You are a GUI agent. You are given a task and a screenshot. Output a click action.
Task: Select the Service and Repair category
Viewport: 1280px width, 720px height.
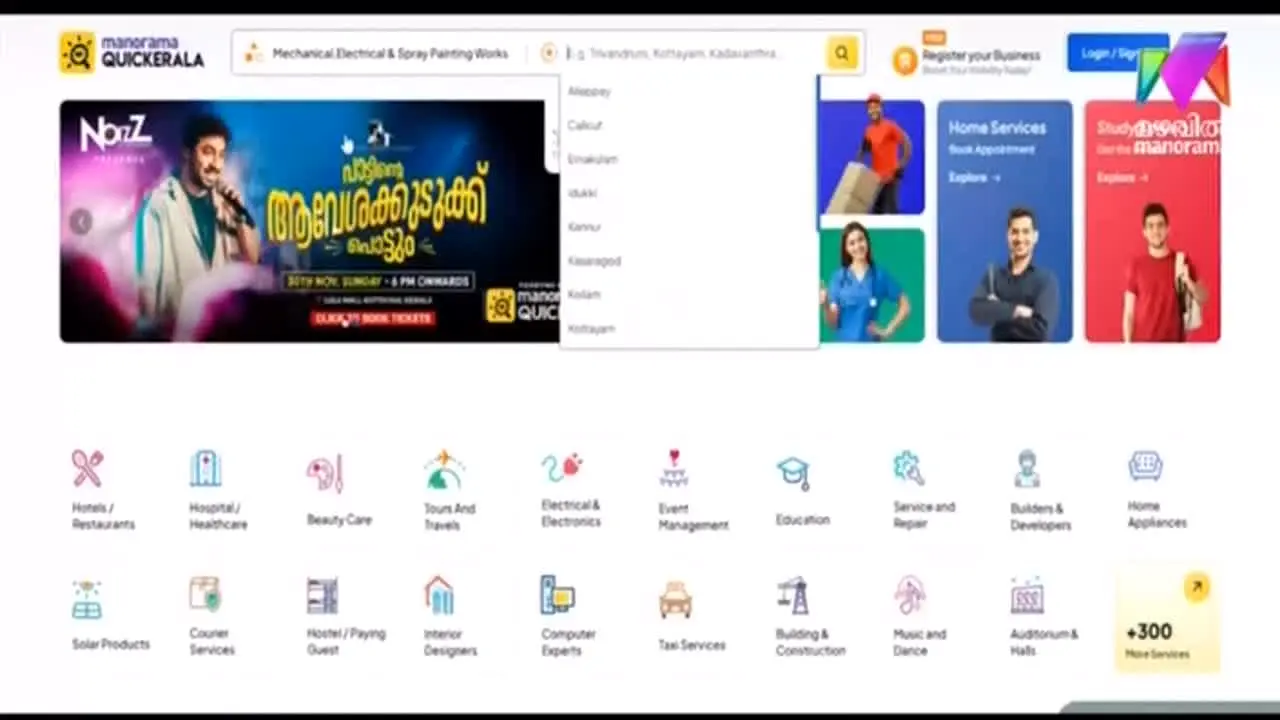[x=924, y=490]
